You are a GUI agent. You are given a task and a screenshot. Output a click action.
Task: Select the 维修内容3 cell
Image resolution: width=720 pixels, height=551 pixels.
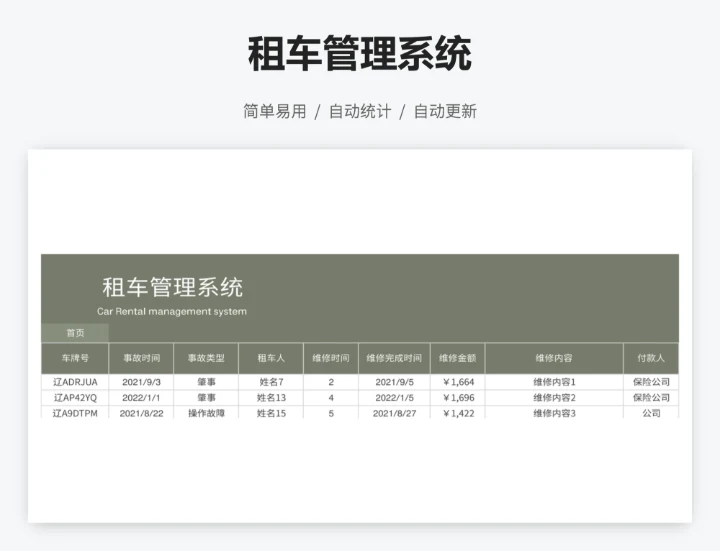coord(554,413)
